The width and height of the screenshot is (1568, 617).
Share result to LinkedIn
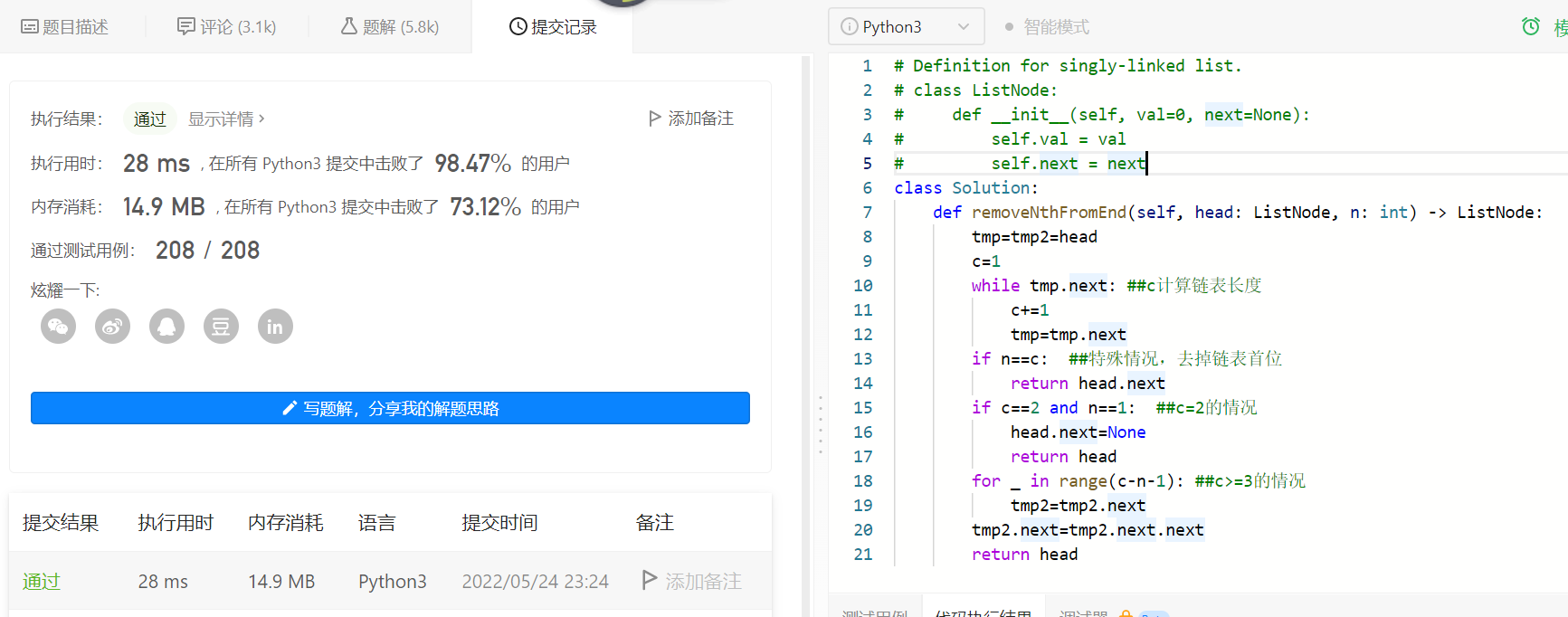(x=275, y=327)
